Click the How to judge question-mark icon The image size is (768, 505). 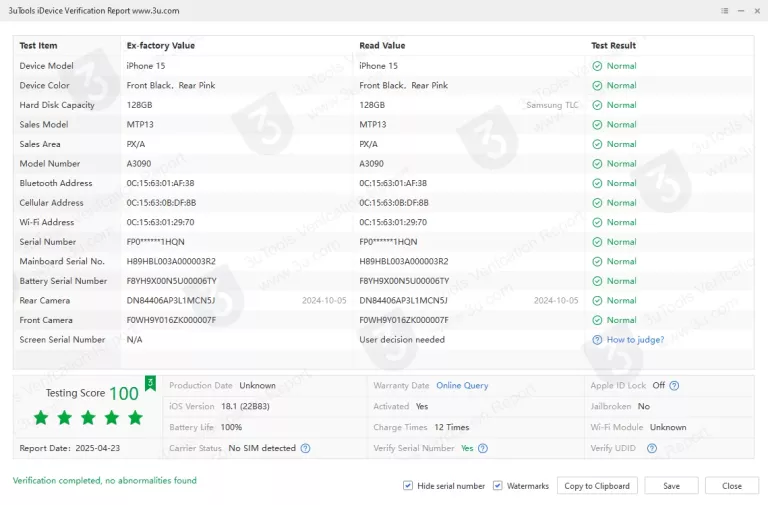[597, 340]
